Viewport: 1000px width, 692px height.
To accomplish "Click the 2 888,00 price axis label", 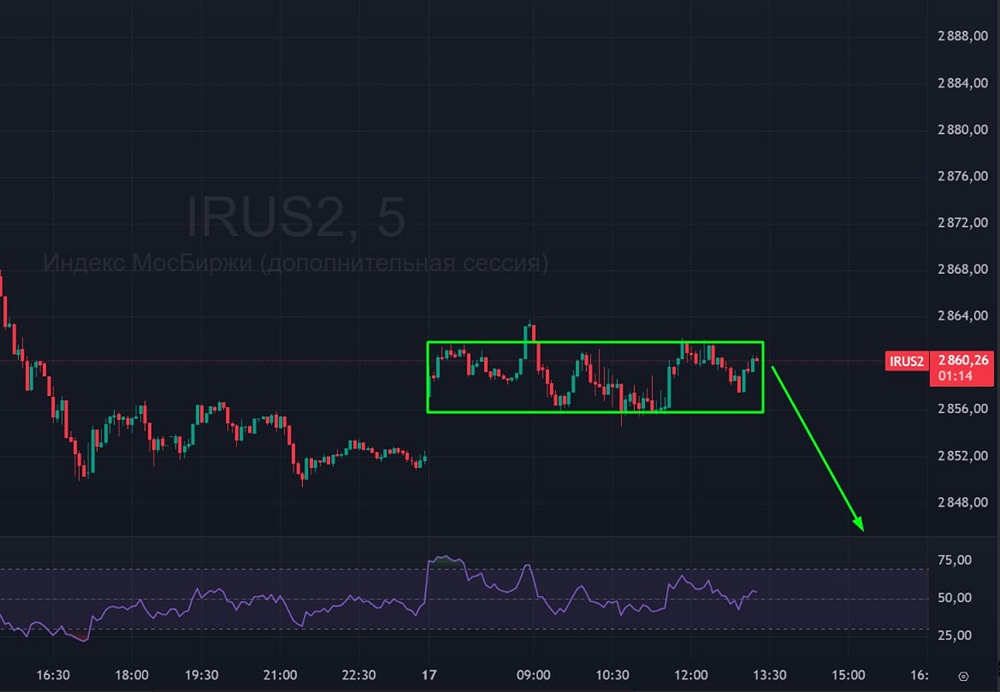I will 962,36.
